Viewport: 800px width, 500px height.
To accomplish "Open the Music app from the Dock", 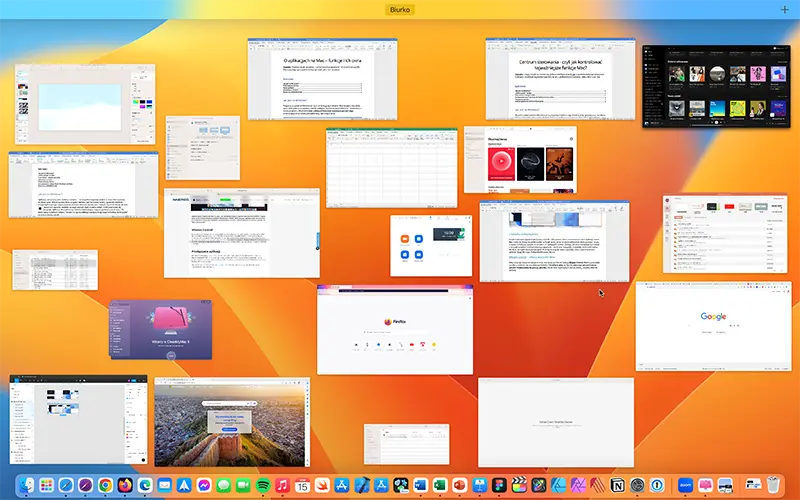I will pyautogui.click(x=282, y=485).
